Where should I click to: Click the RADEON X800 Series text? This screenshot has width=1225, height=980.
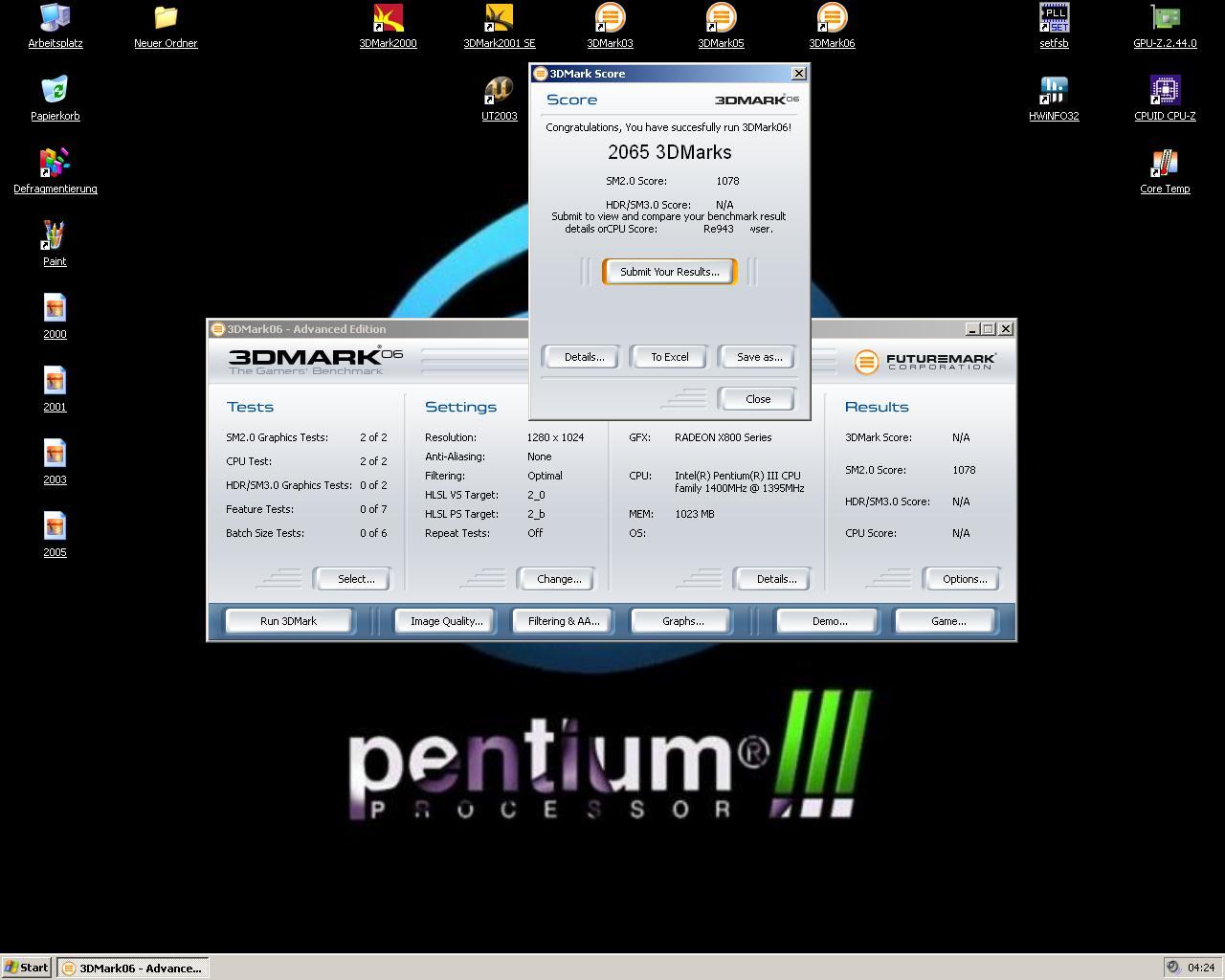click(x=723, y=437)
